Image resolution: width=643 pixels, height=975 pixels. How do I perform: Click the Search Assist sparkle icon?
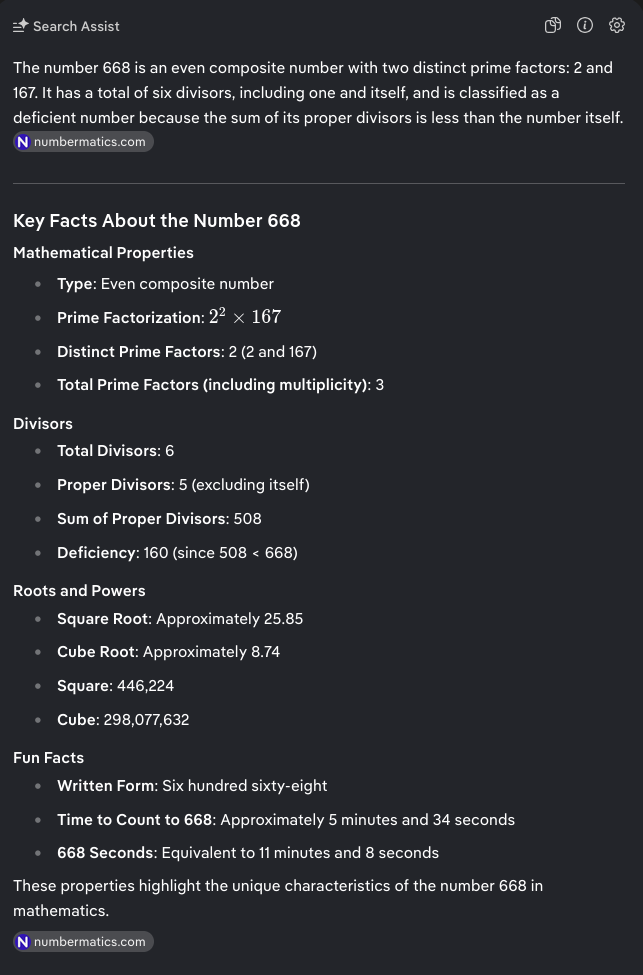[21, 26]
